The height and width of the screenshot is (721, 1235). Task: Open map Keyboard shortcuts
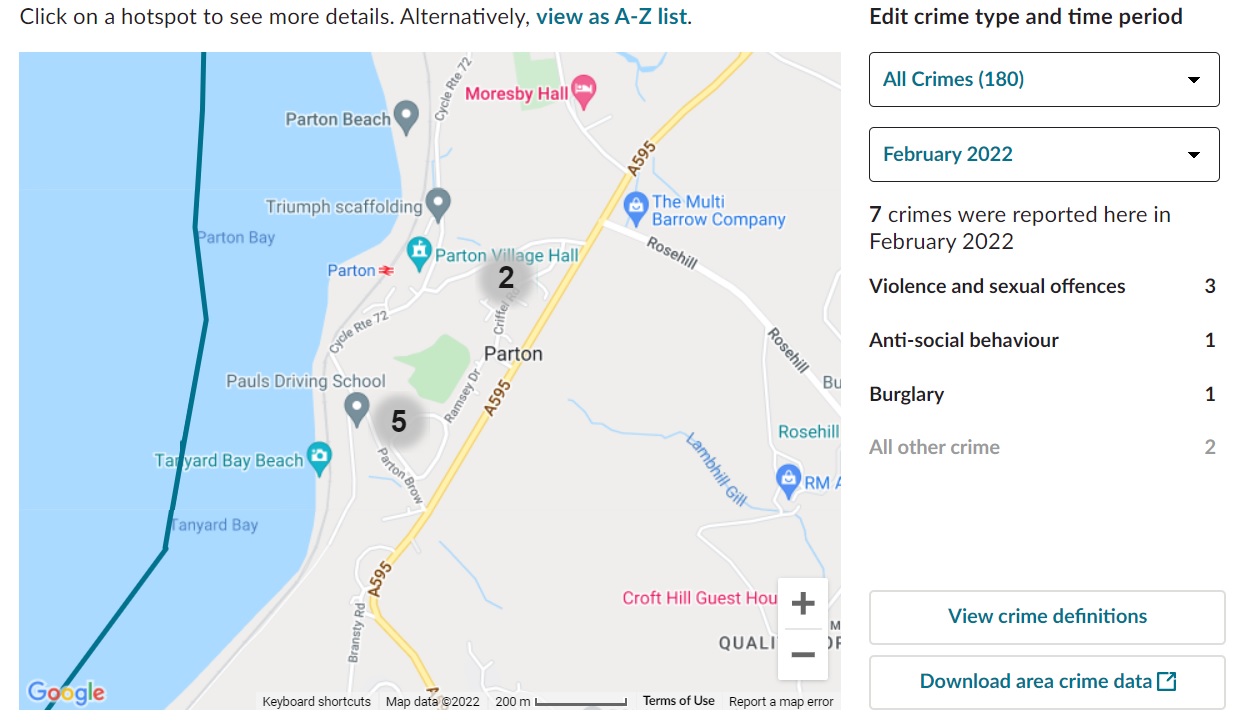click(316, 701)
